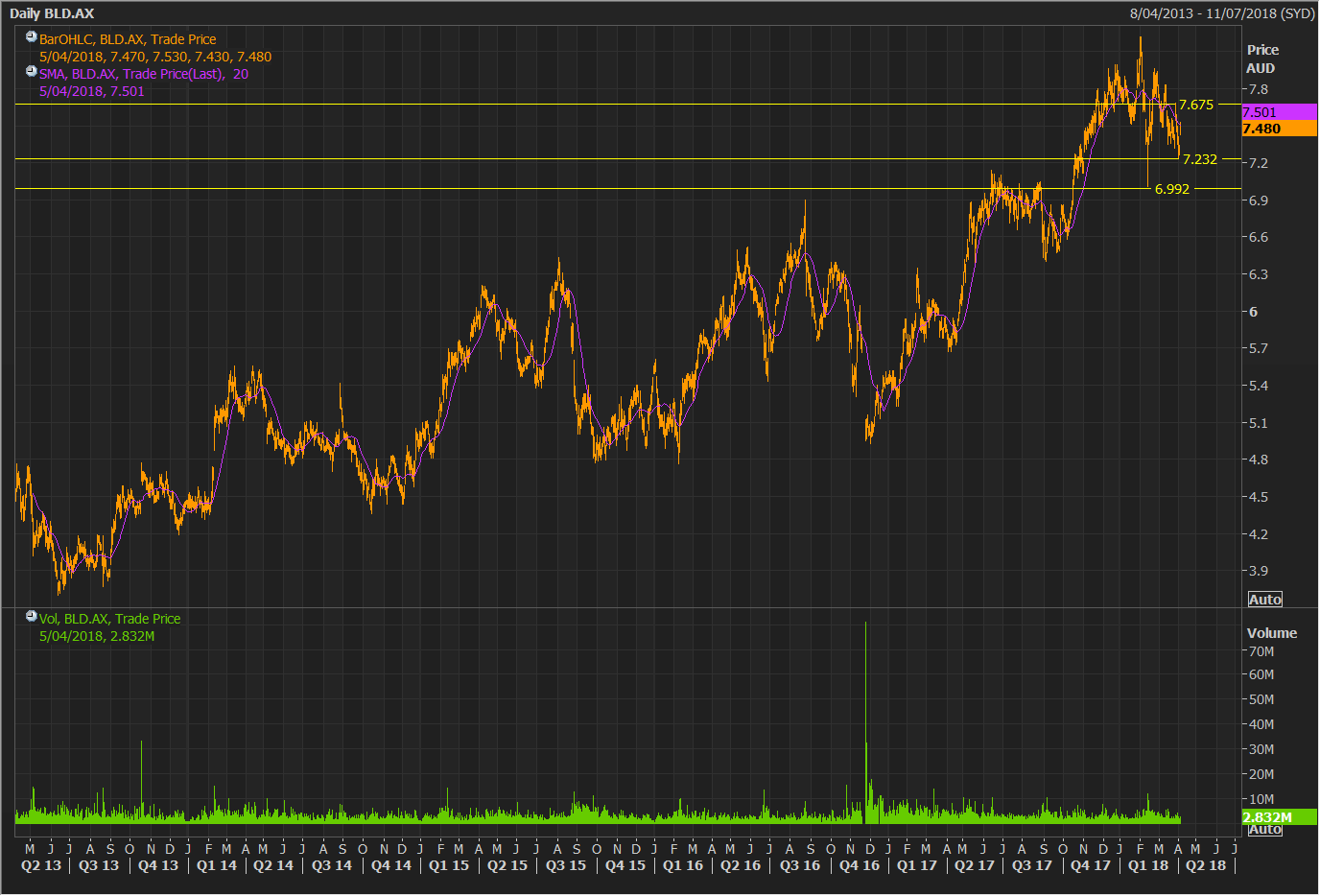Click the Q4 13 quarter label
The height and width of the screenshot is (896, 1320).
coord(158,865)
